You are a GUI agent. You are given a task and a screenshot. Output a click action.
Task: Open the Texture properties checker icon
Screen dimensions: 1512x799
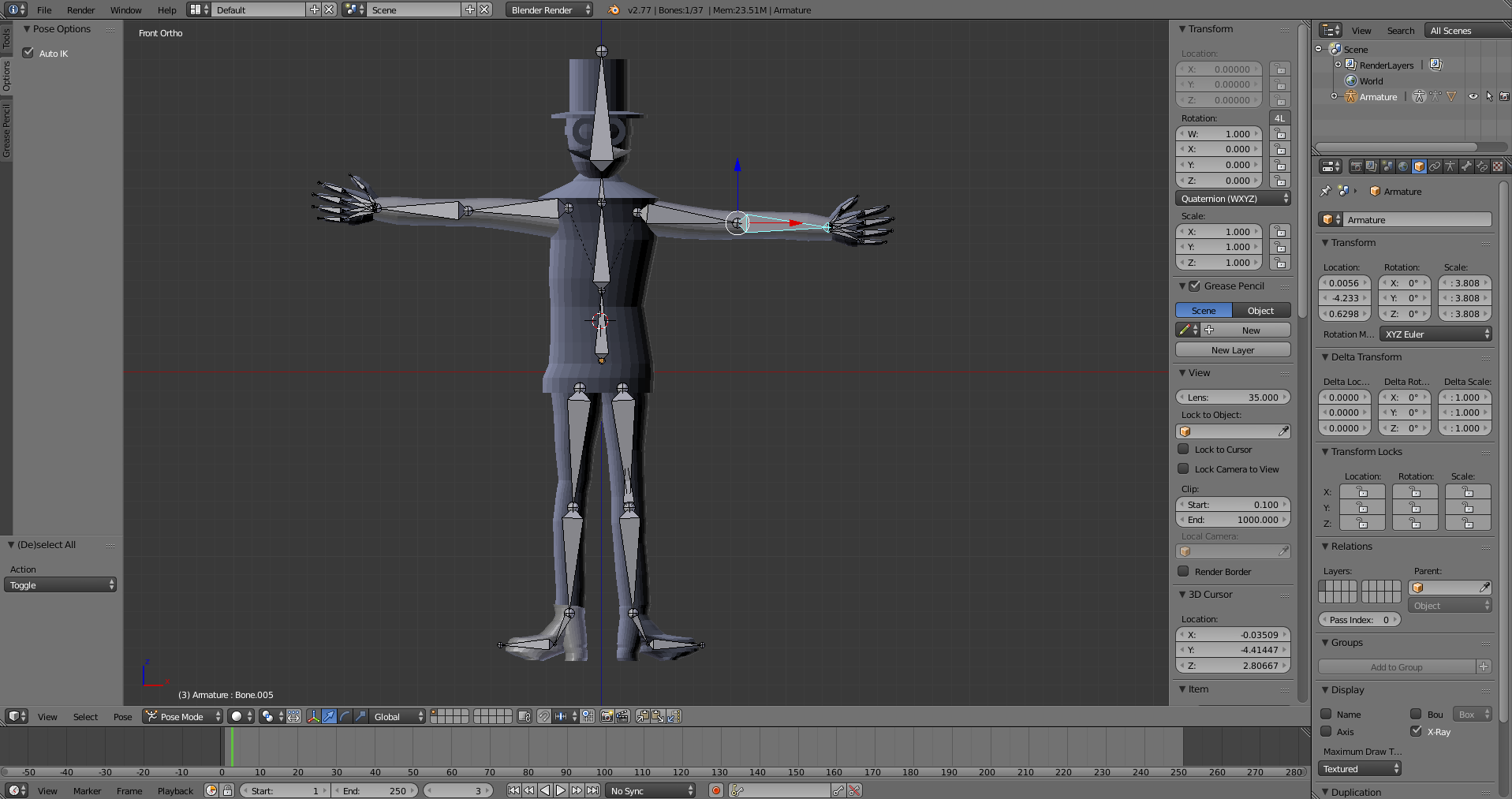coord(1498,166)
